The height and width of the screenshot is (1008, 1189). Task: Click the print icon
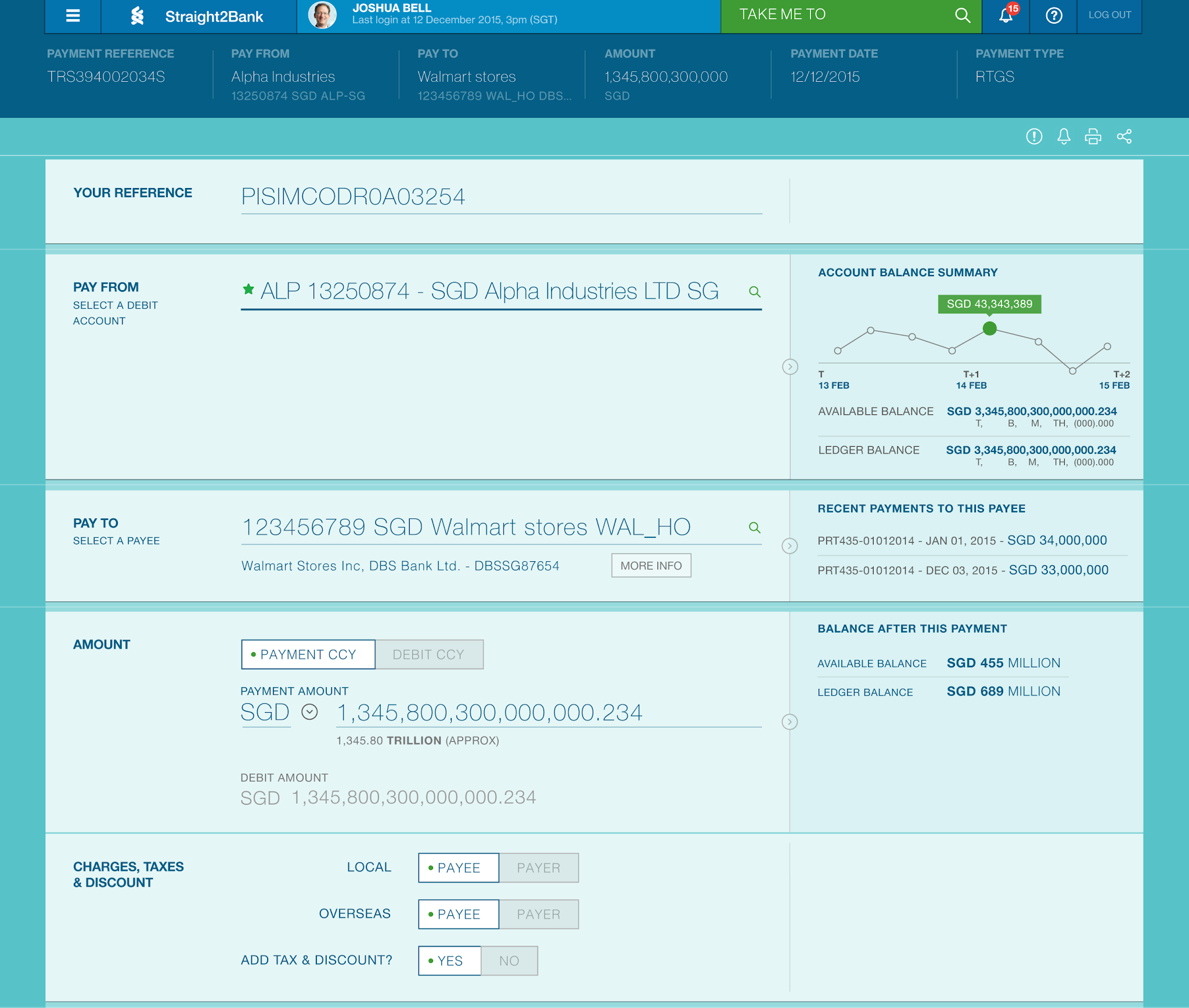(1093, 136)
